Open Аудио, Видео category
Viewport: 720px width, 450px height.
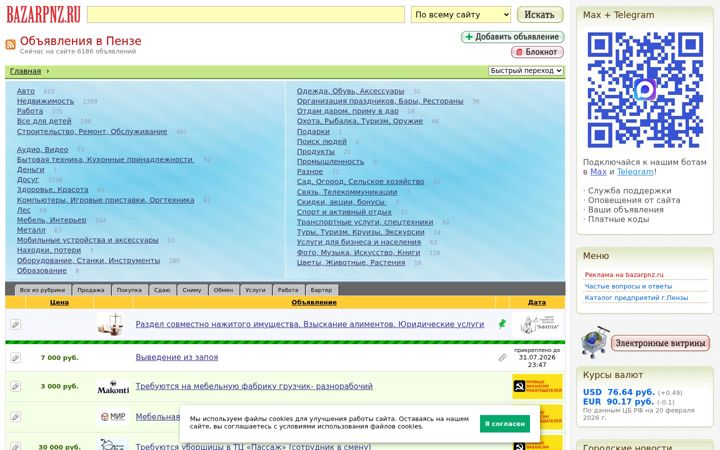point(42,150)
